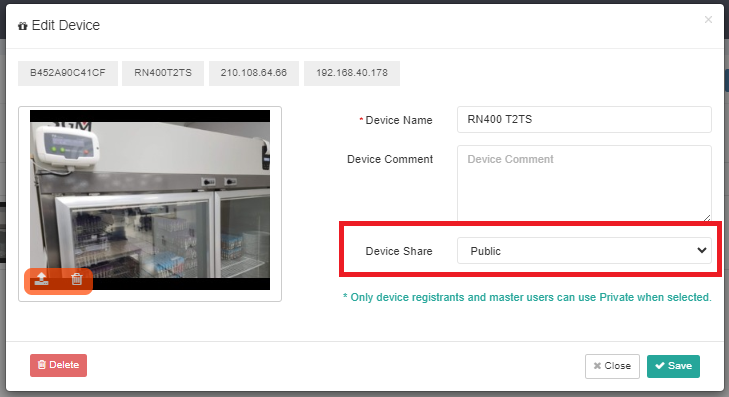The image size is (729, 397).
Task: Click the red Delete button
Action: coord(59,365)
